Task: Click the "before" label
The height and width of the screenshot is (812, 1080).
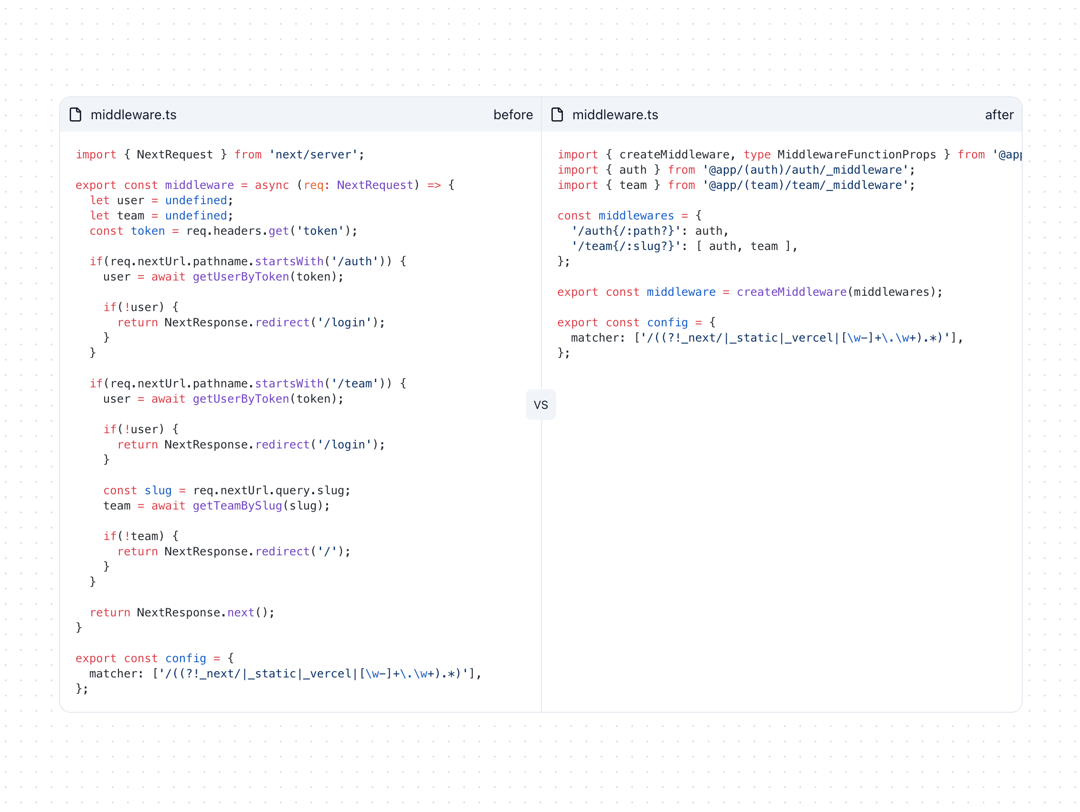Action: click(x=513, y=115)
